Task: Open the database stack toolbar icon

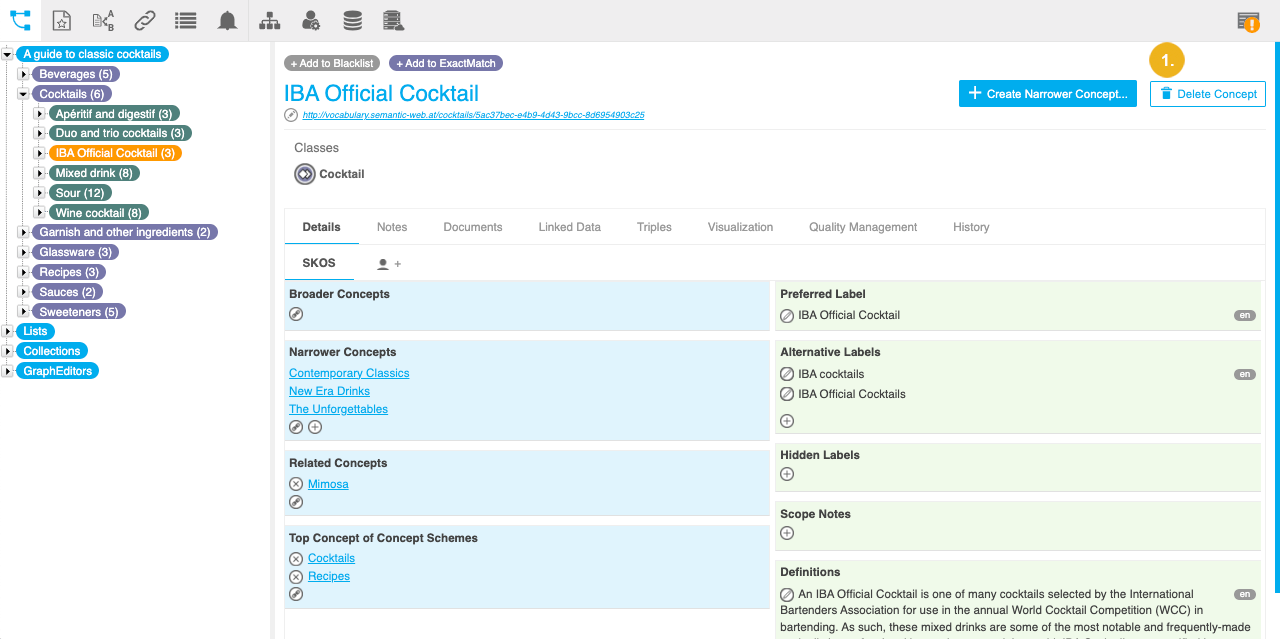Action: (x=352, y=20)
